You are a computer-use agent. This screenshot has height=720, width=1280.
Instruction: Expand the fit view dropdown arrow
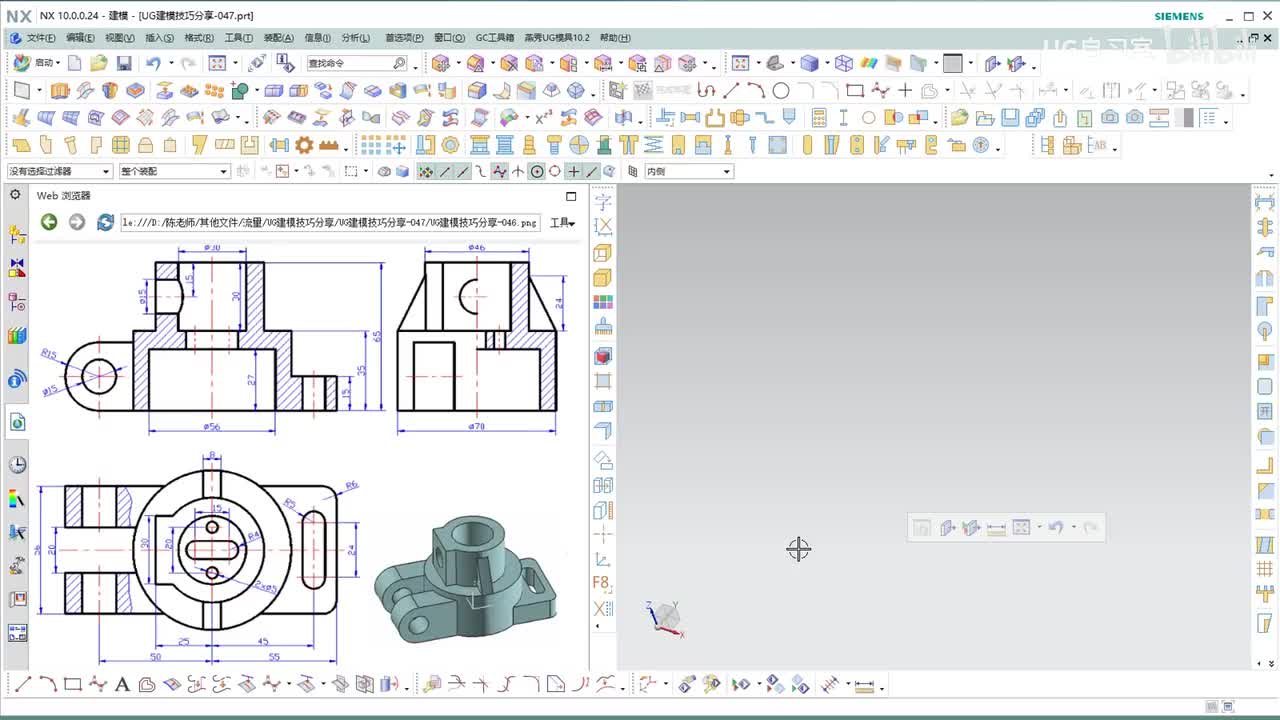point(234,63)
